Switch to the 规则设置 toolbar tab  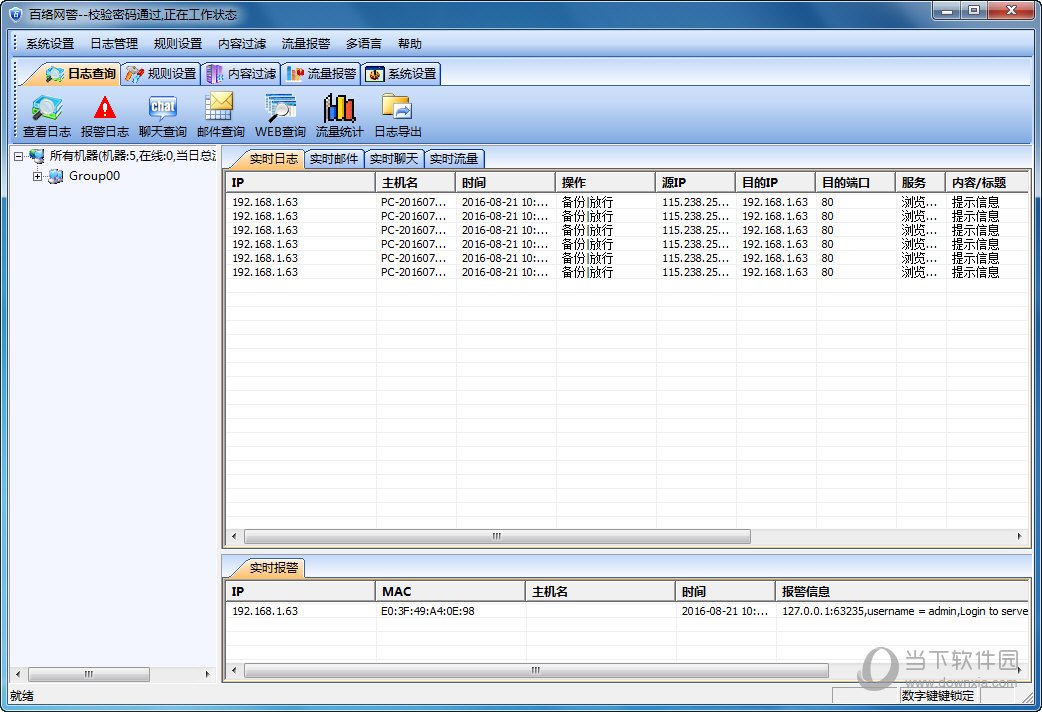(161, 74)
